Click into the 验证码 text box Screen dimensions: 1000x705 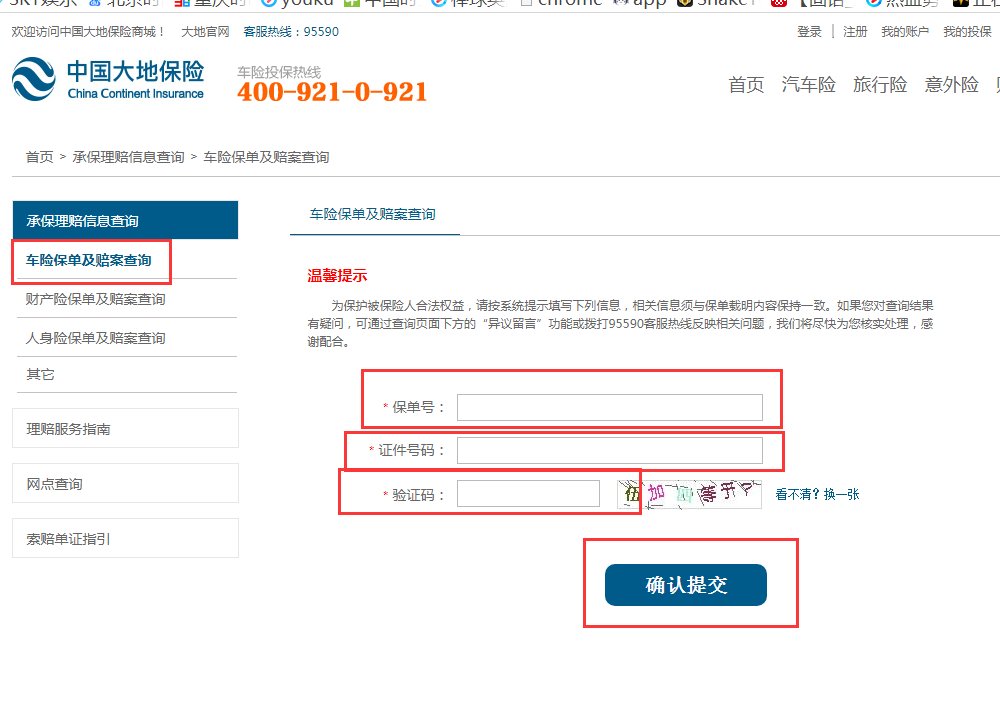click(528, 493)
